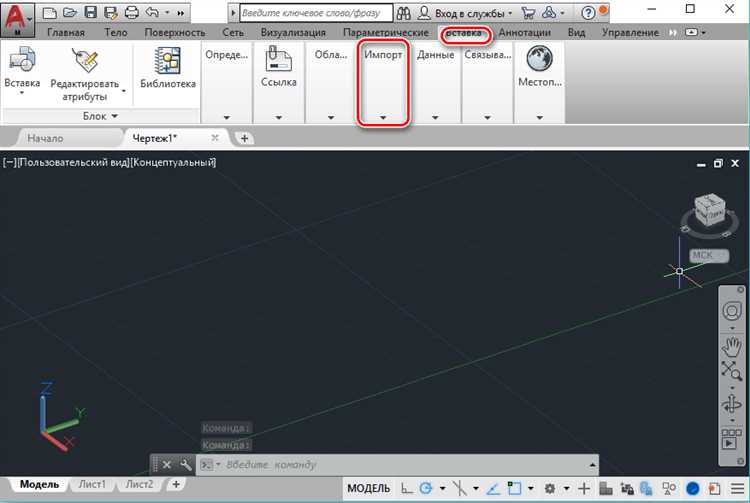Click the Open file folder icon
750x503 pixels.
70,13
